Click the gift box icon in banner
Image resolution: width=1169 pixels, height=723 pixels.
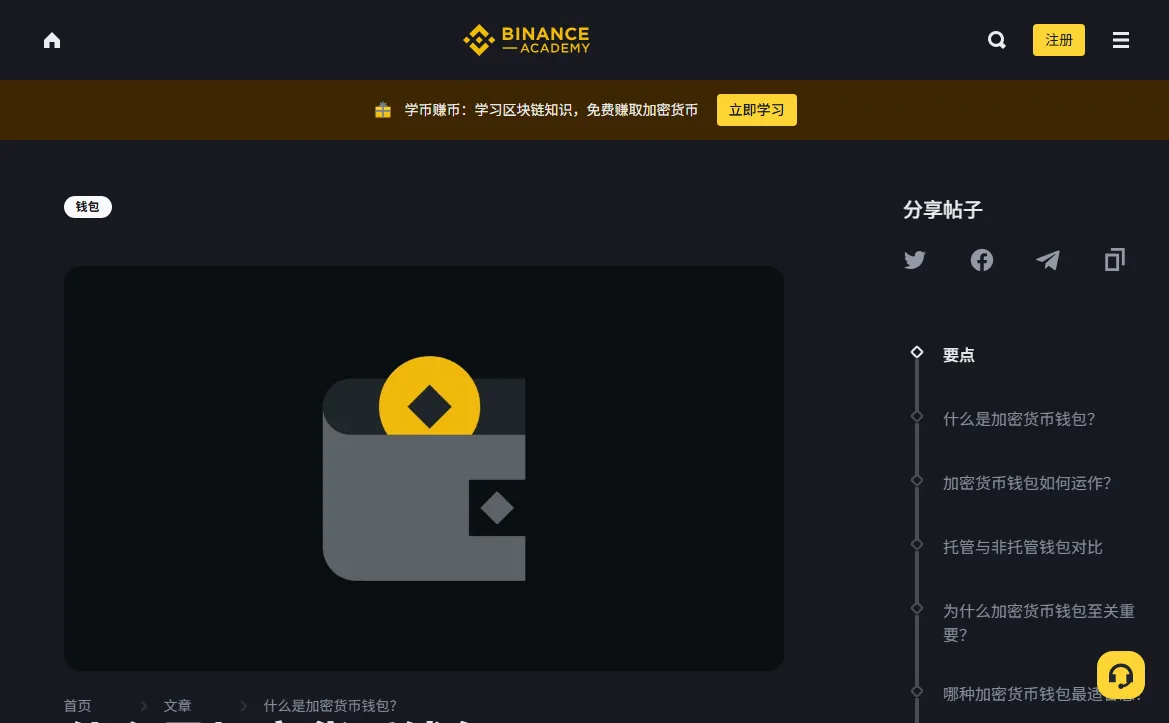coord(382,110)
